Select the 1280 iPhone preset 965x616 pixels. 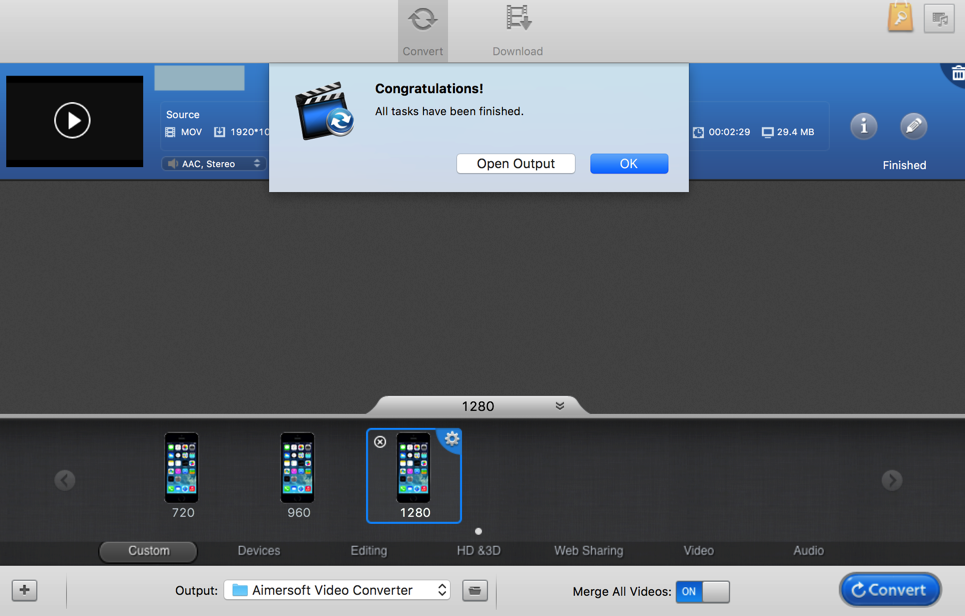414,476
